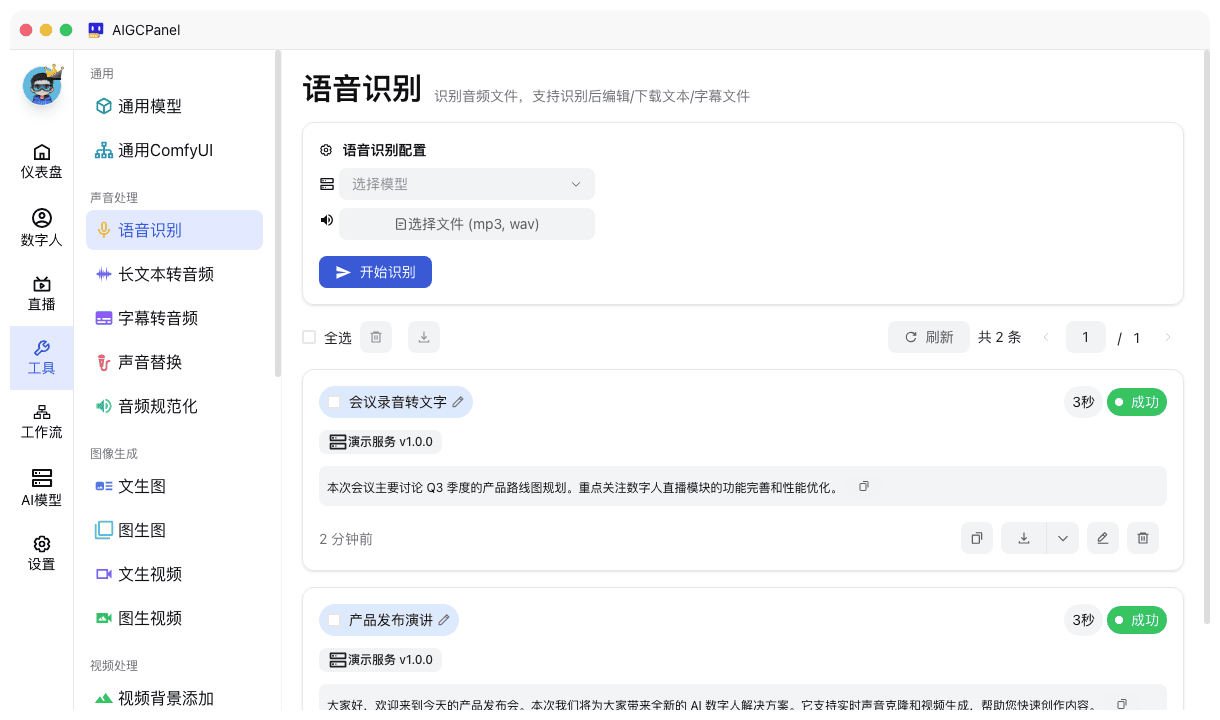Open 设置 settings
The image size is (1220, 720).
[x=42, y=553]
